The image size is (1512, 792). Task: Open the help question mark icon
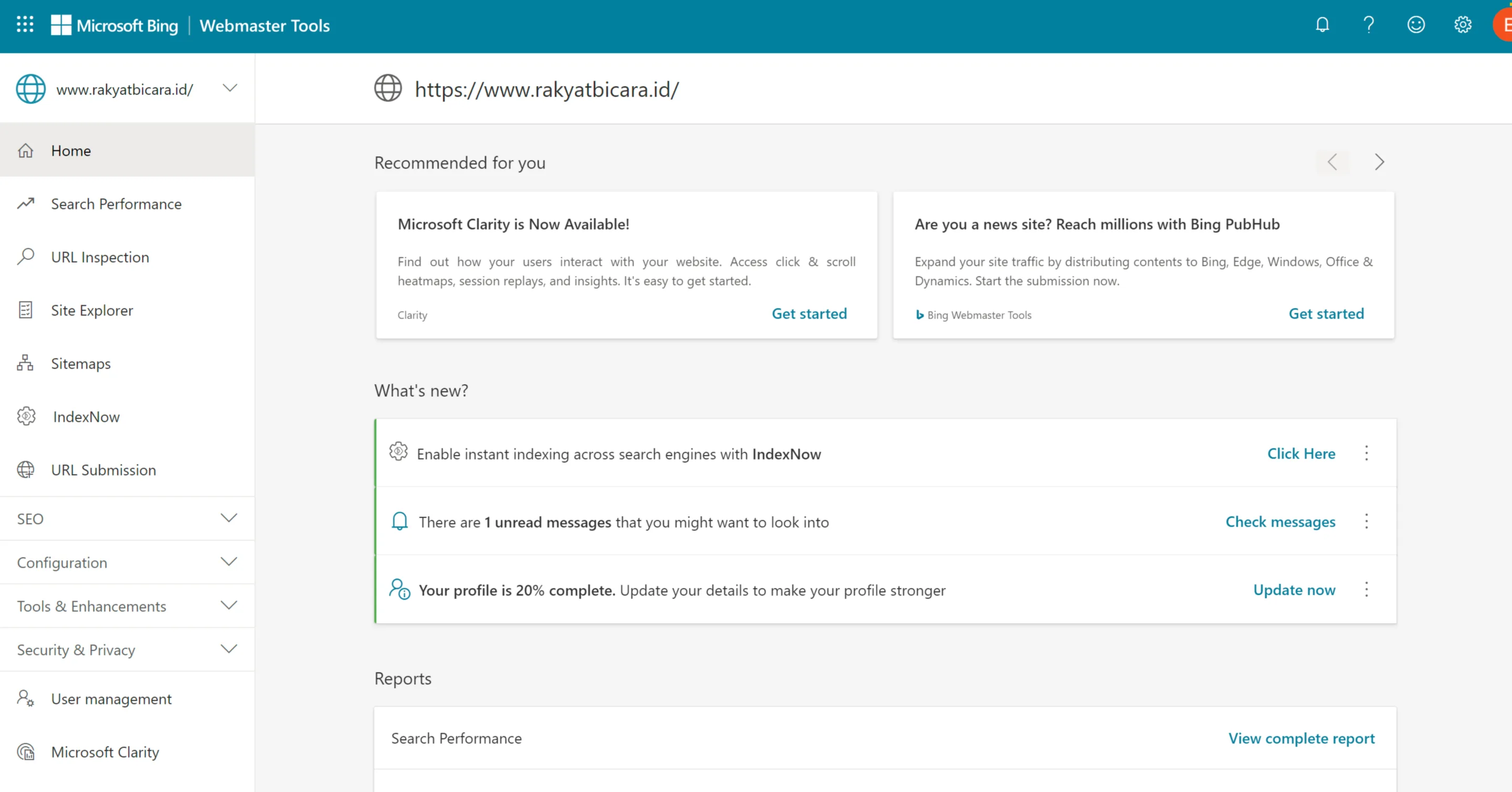click(1369, 25)
